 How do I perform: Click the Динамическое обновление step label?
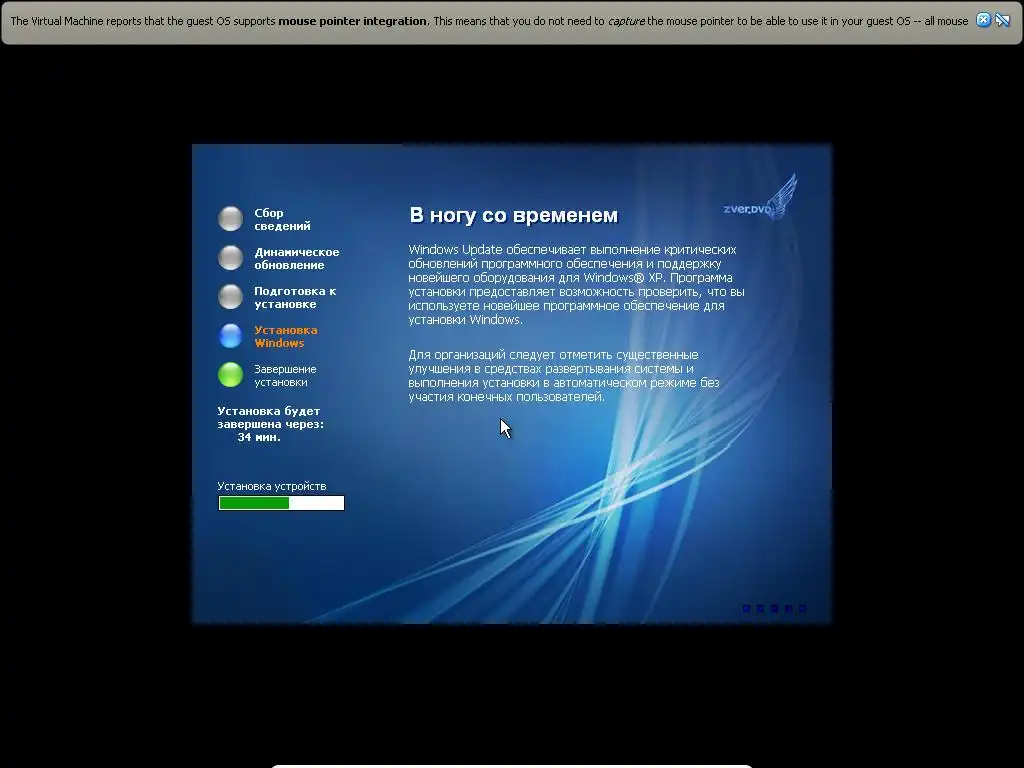pos(296,259)
